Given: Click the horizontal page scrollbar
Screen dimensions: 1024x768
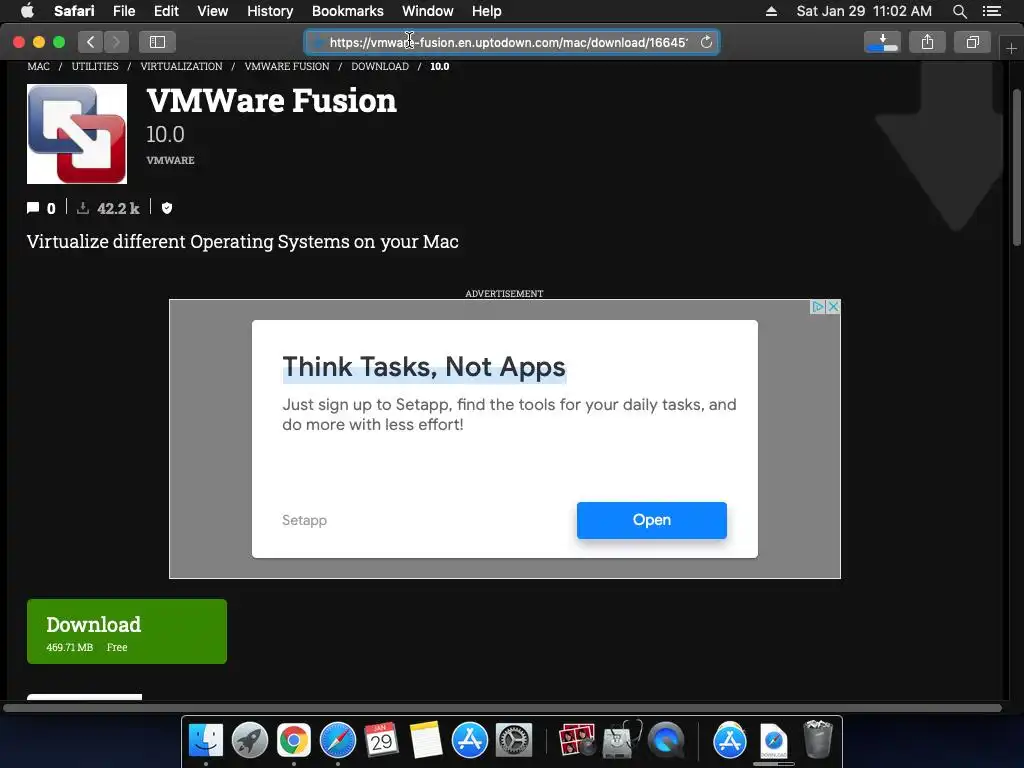Looking at the screenshot, I should [503, 708].
